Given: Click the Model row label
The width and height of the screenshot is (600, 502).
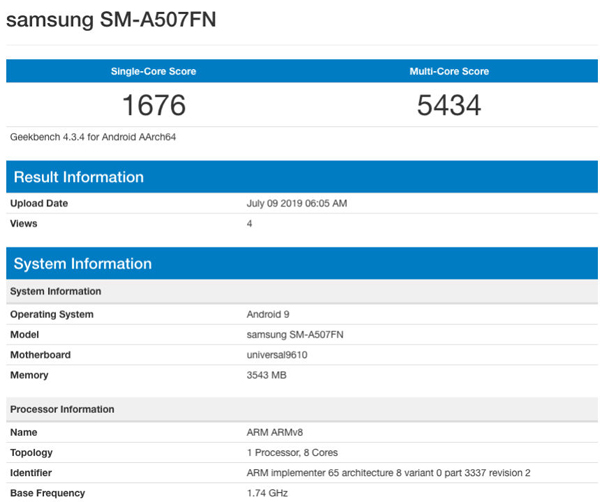Looking at the screenshot, I should click(26, 334).
